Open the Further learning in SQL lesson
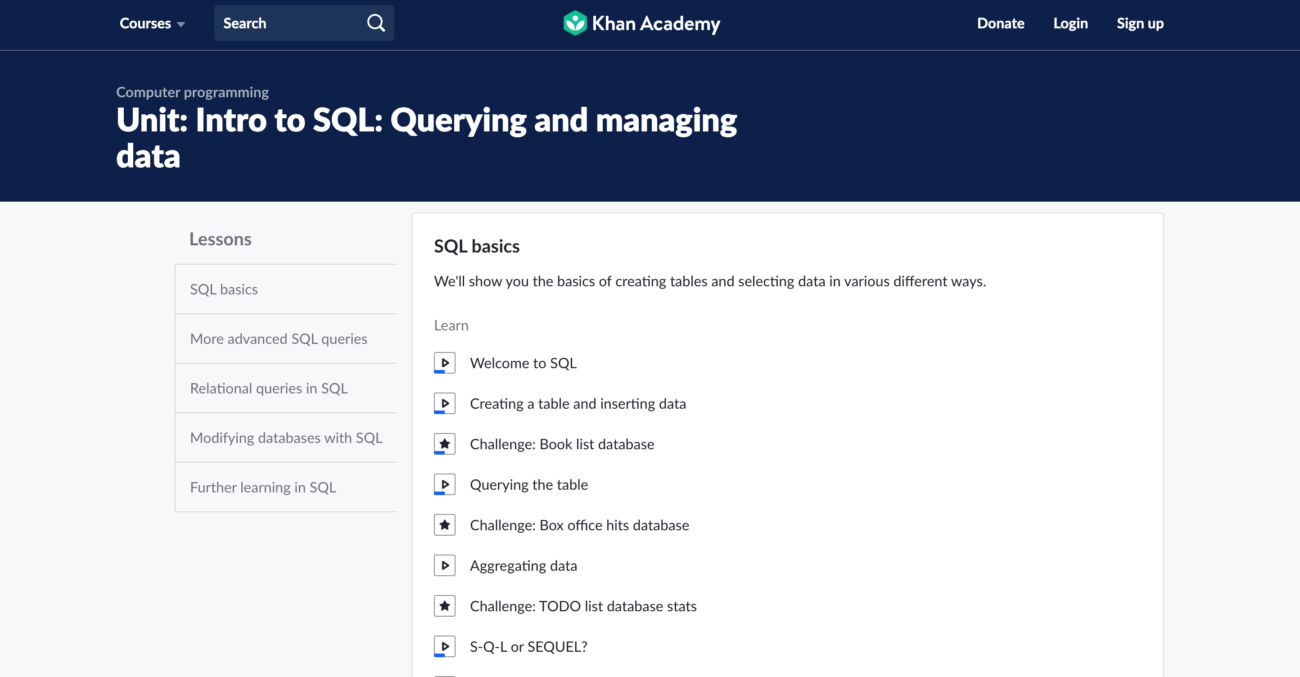The image size is (1300, 677). click(x=262, y=487)
